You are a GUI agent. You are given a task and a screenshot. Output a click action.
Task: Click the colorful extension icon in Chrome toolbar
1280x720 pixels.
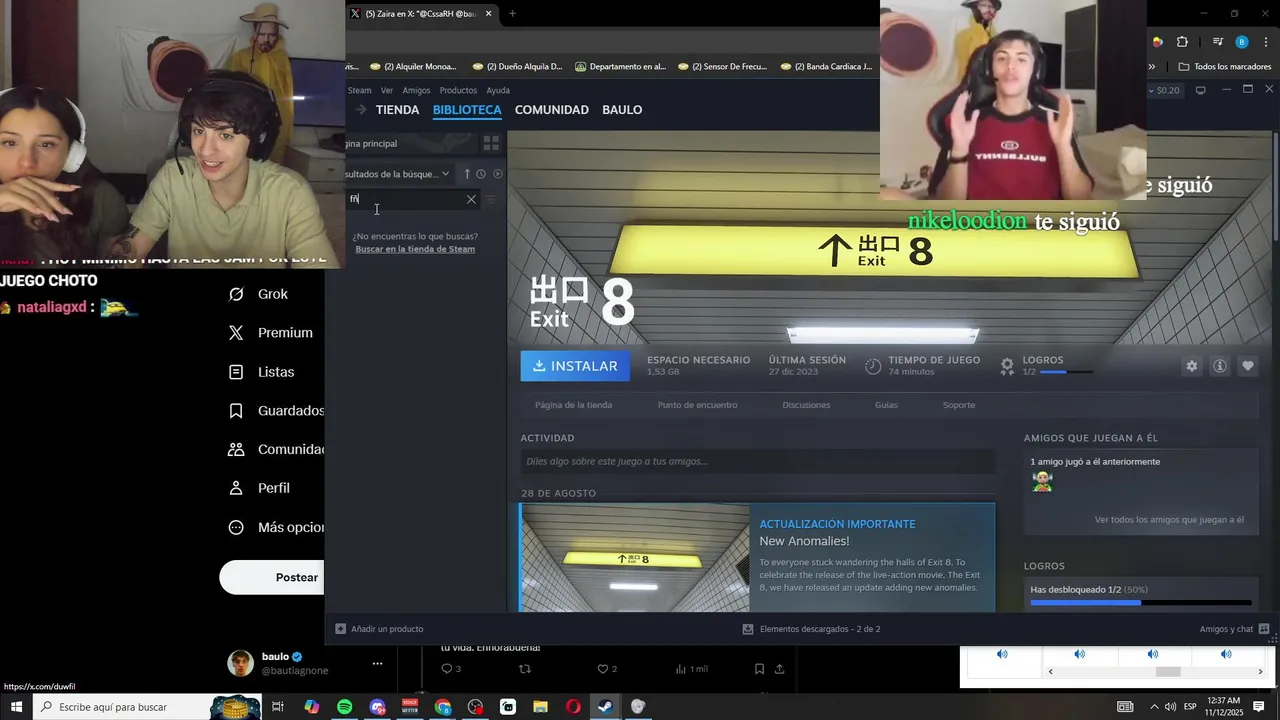coord(1157,42)
